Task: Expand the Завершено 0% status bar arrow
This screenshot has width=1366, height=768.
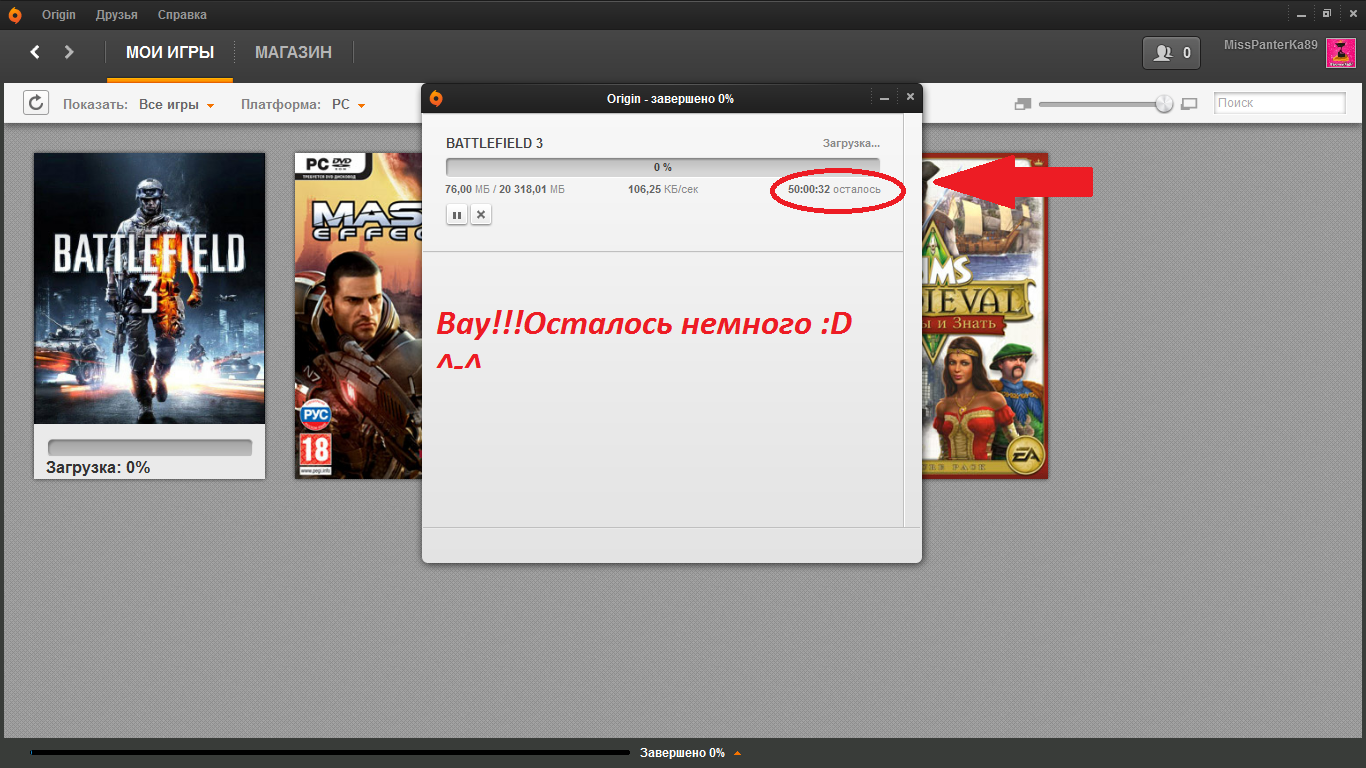Action: coord(738,753)
